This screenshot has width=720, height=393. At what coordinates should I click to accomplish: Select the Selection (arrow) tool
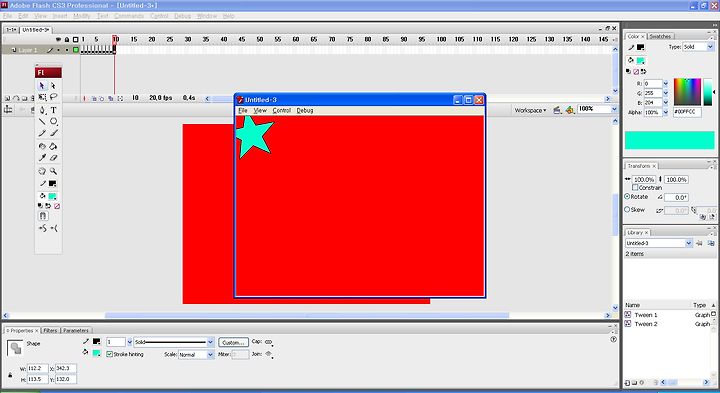(x=42, y=85)
